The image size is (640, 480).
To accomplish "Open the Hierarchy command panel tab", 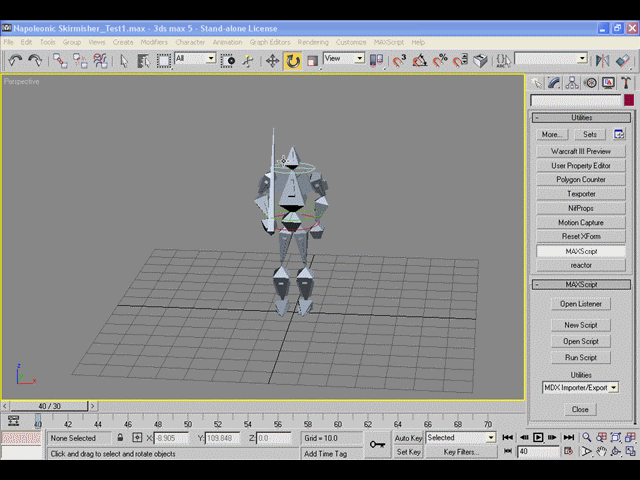I will (572, 83).
